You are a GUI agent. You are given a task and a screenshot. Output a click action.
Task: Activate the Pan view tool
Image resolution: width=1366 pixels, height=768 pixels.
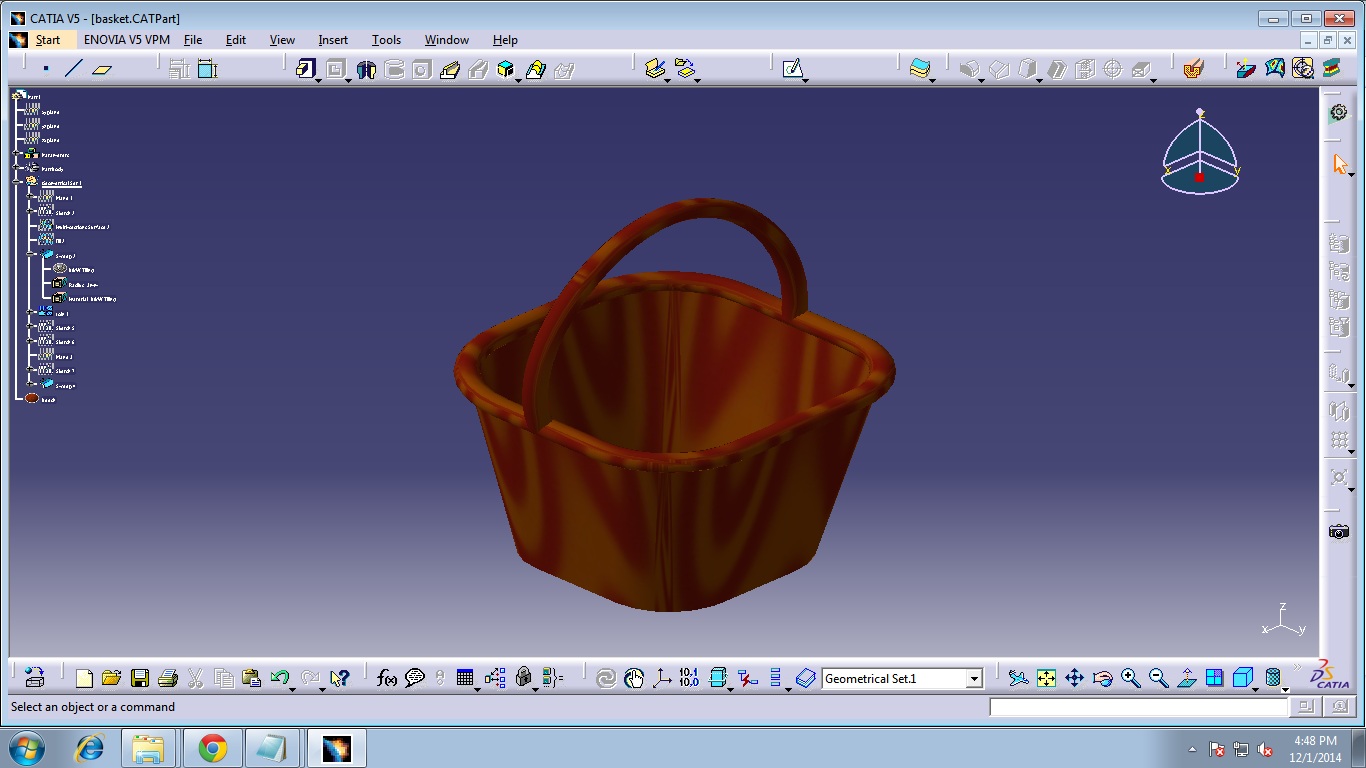1074,678
